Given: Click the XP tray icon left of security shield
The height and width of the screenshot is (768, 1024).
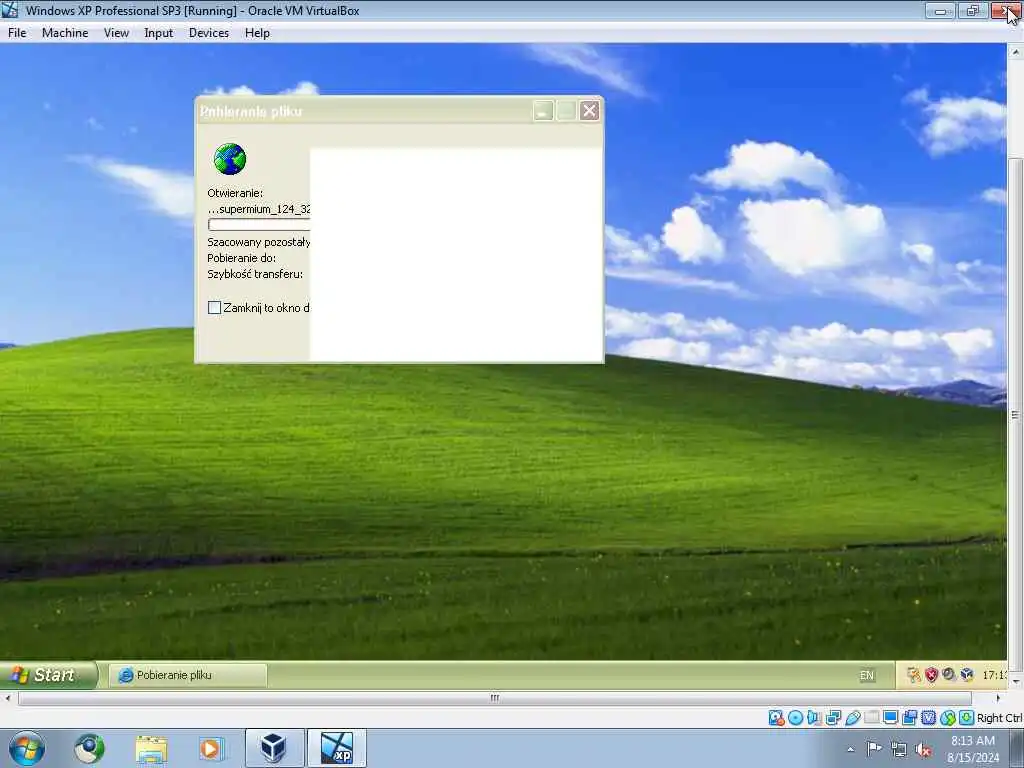Looking at the screenshot, I should pyautogui.click(x=914, y=675).
